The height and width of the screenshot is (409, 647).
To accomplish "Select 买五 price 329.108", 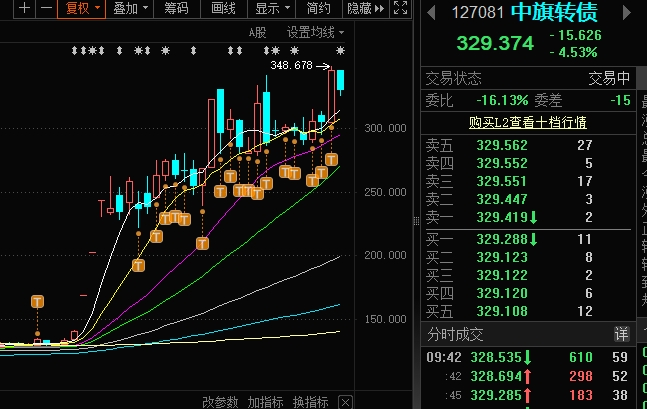I will click(502, 311).
